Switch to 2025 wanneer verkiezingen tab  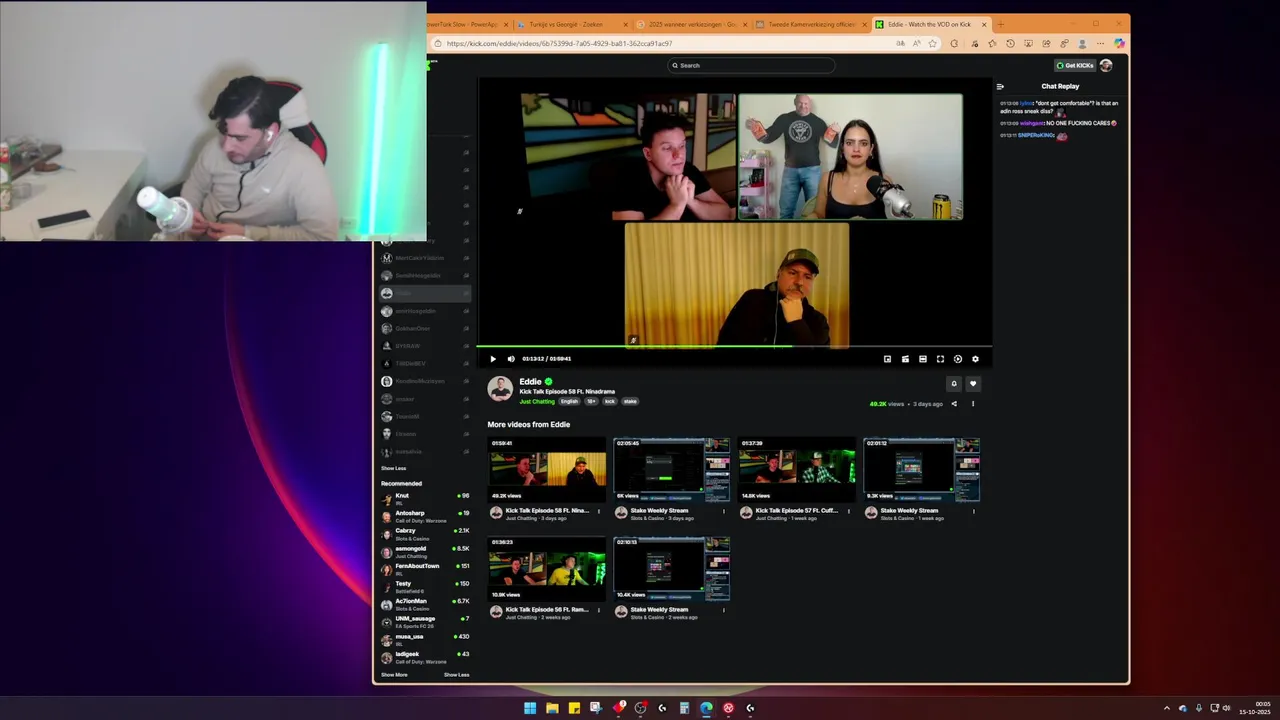tap(693, 24)
